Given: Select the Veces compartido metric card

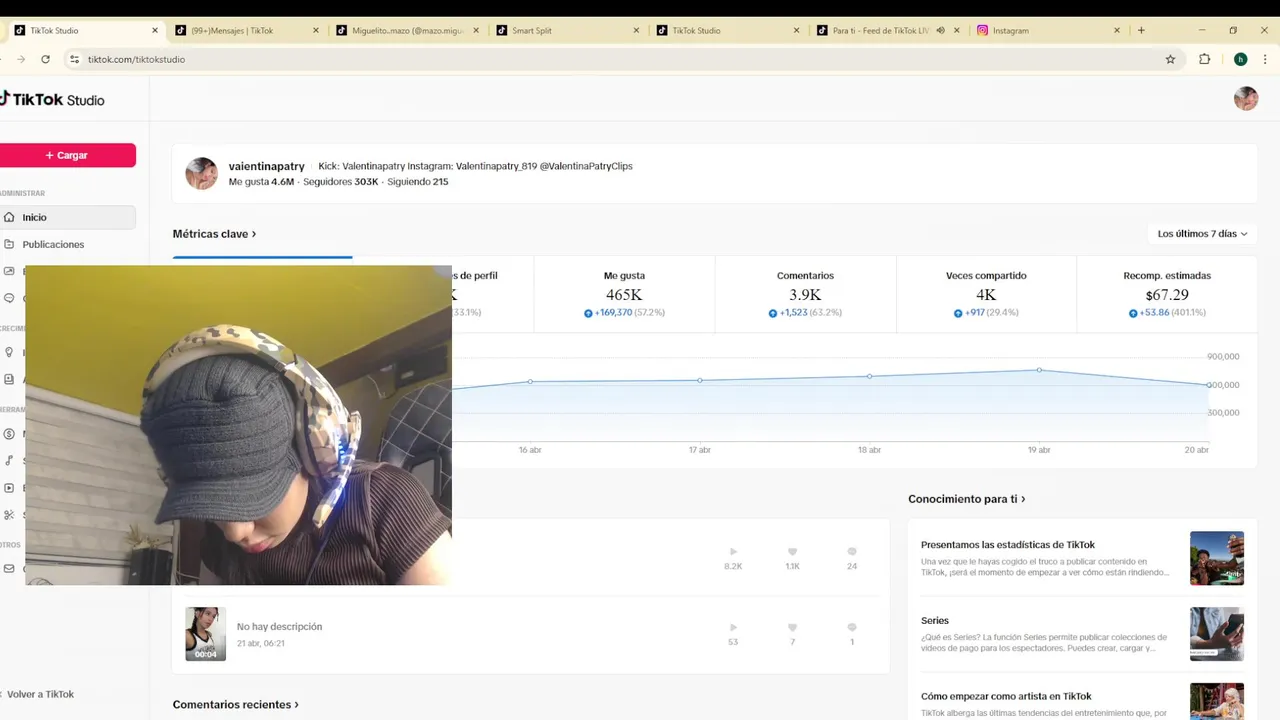Looking at the screenshot, I should 986,294.
